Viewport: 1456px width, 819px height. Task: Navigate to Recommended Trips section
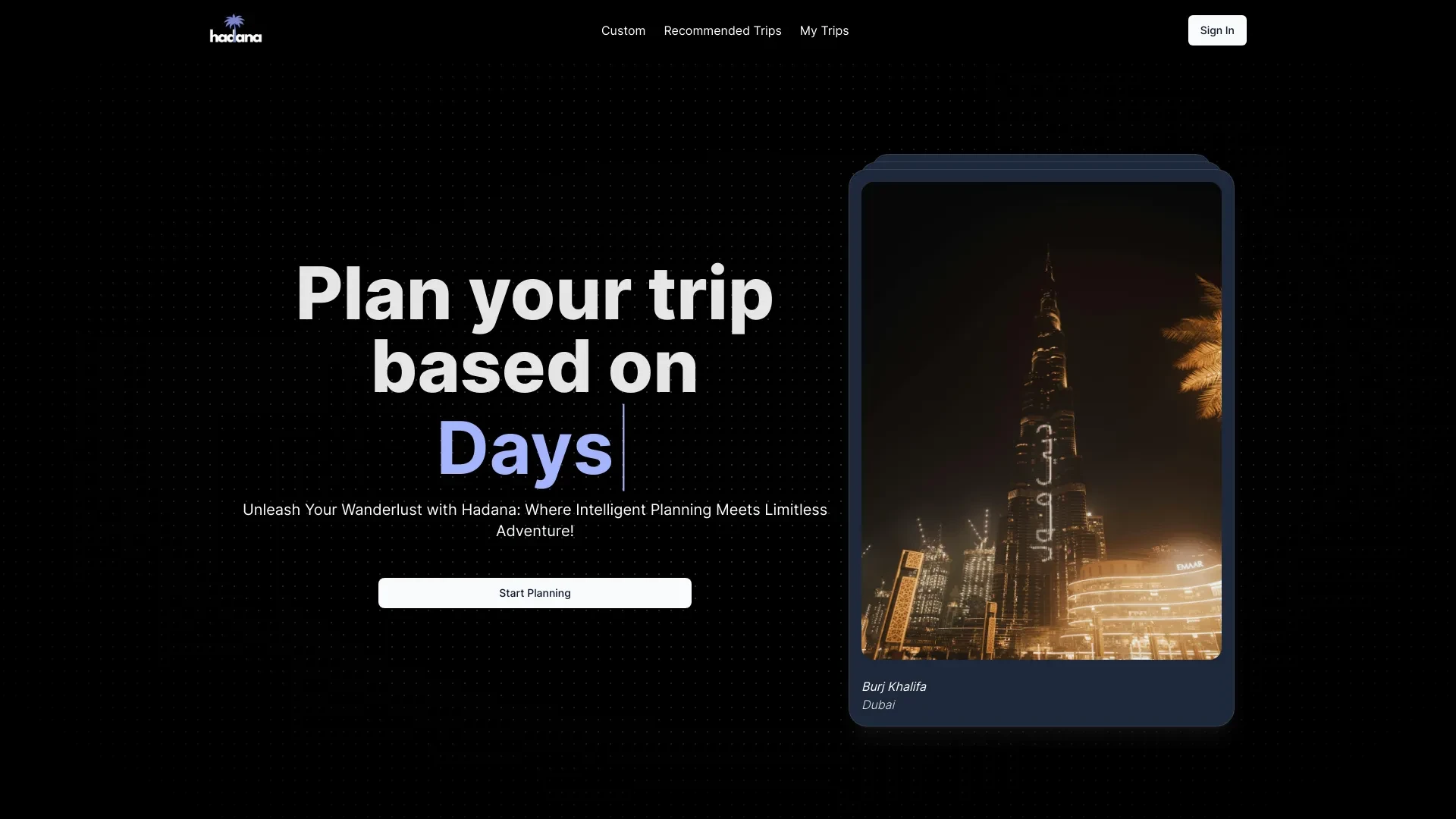(722, 30)
